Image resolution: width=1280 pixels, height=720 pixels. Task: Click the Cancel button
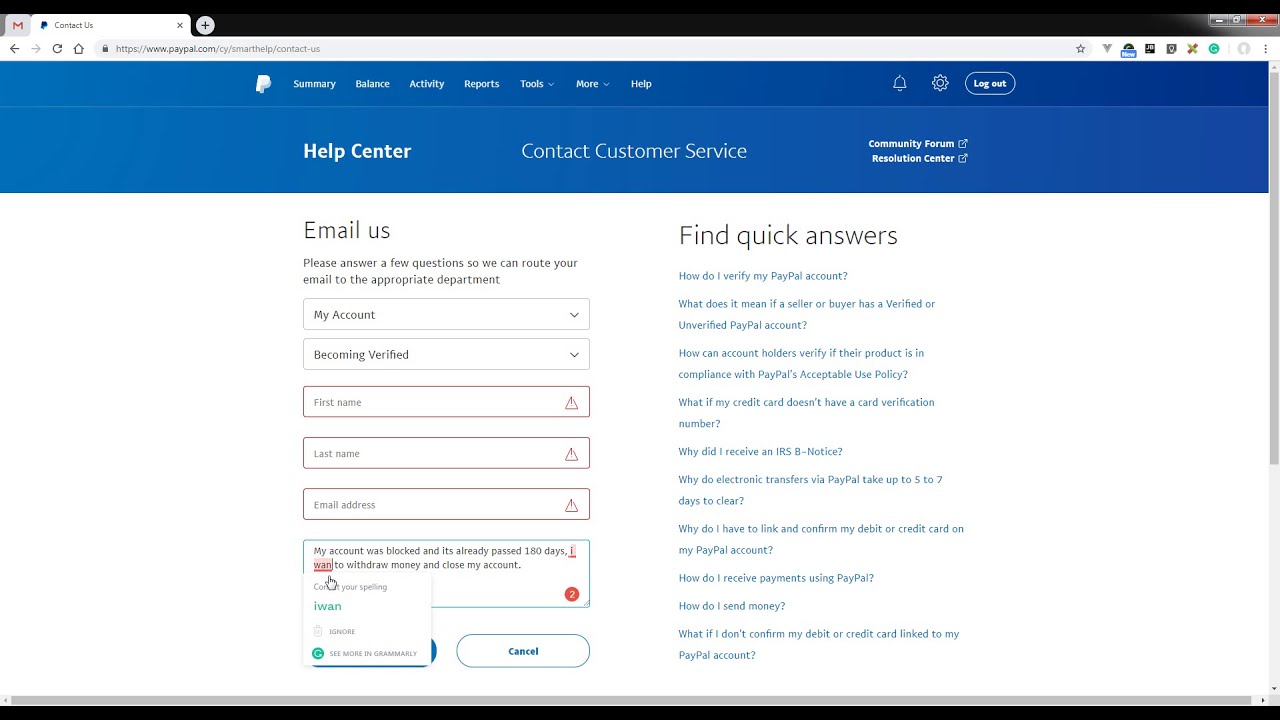pyautogui.click(x=523, y=651)
